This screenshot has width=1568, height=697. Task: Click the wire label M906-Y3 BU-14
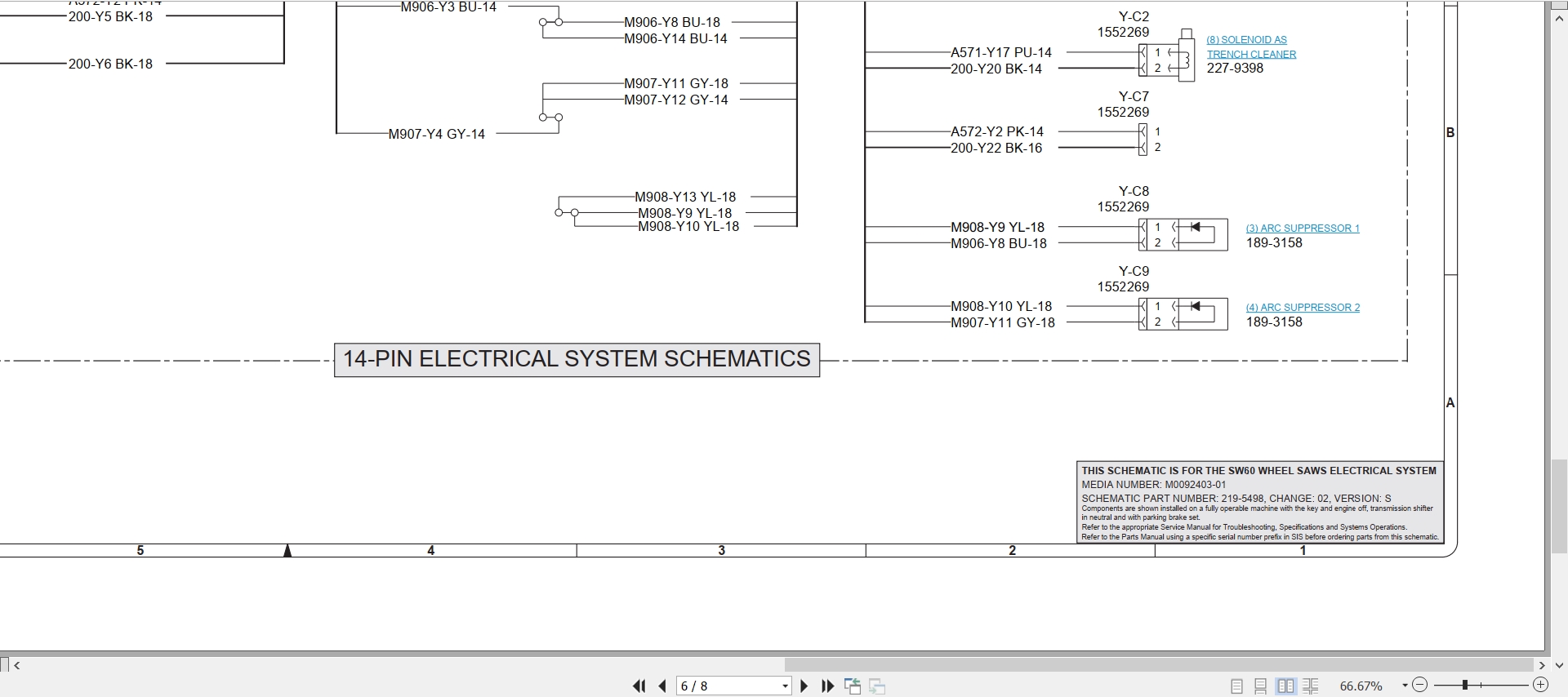(x=448, y=7)
